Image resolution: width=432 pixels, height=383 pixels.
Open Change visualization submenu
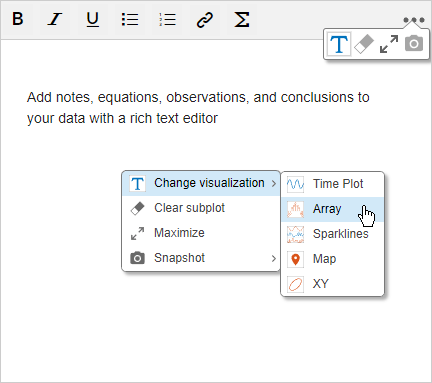click(201, 183)
